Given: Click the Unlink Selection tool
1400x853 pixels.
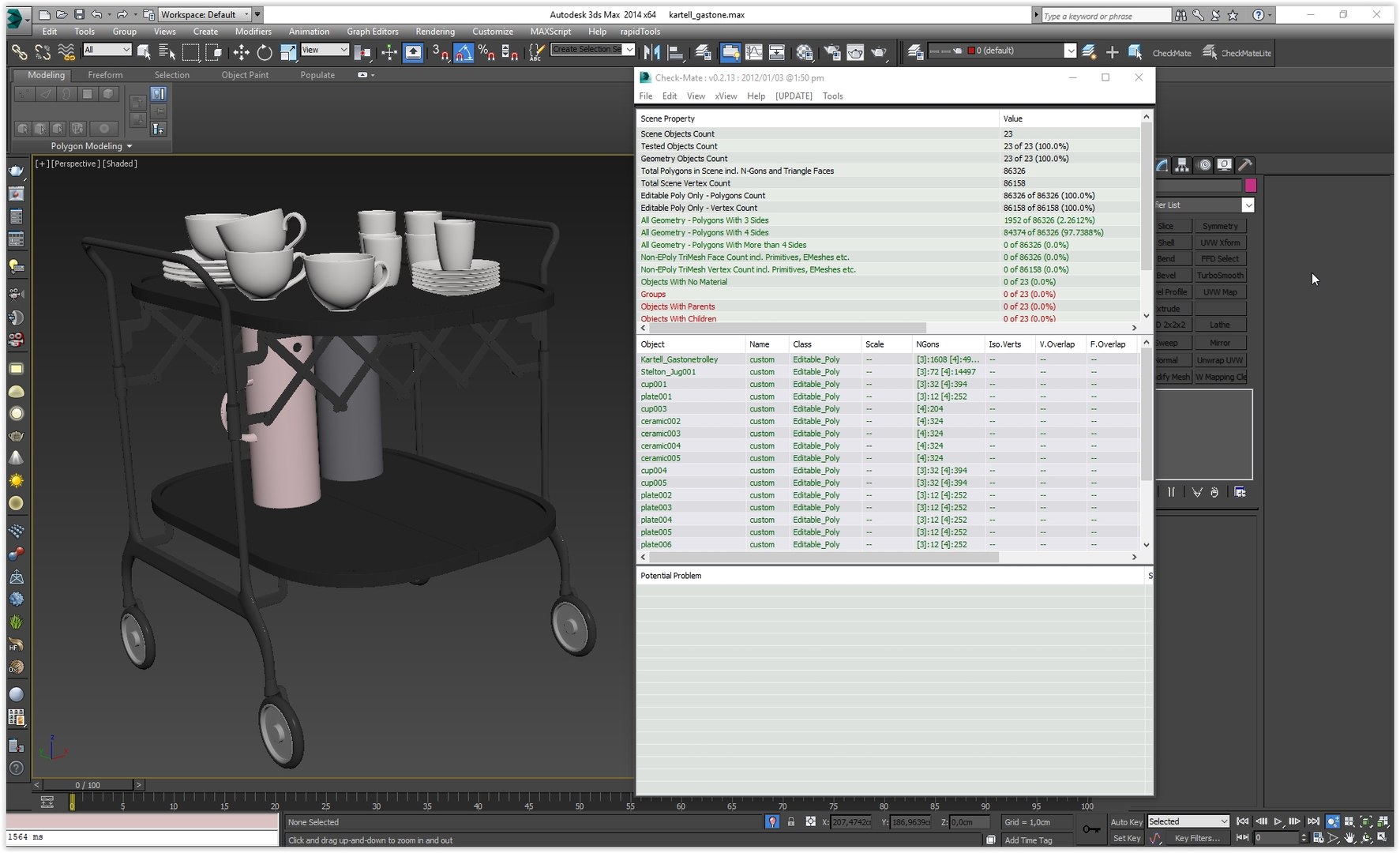Looking at the screenshot, I should (x=43, y=52).
